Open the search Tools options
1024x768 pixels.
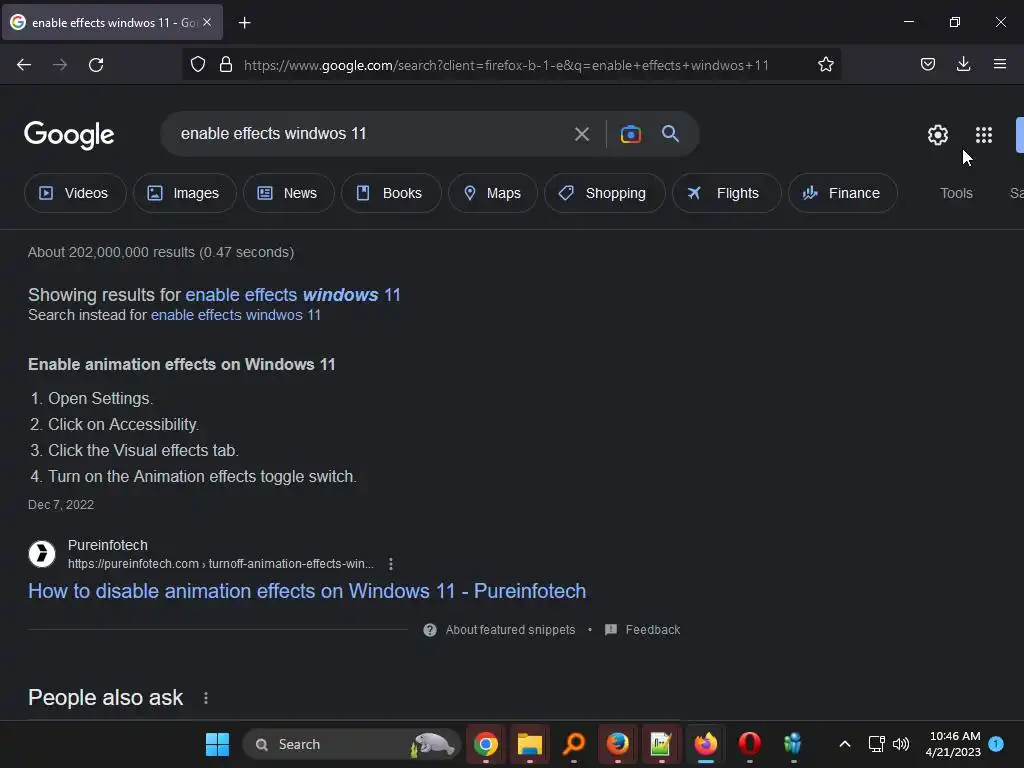pyautogui.click(x=956, y=193)
